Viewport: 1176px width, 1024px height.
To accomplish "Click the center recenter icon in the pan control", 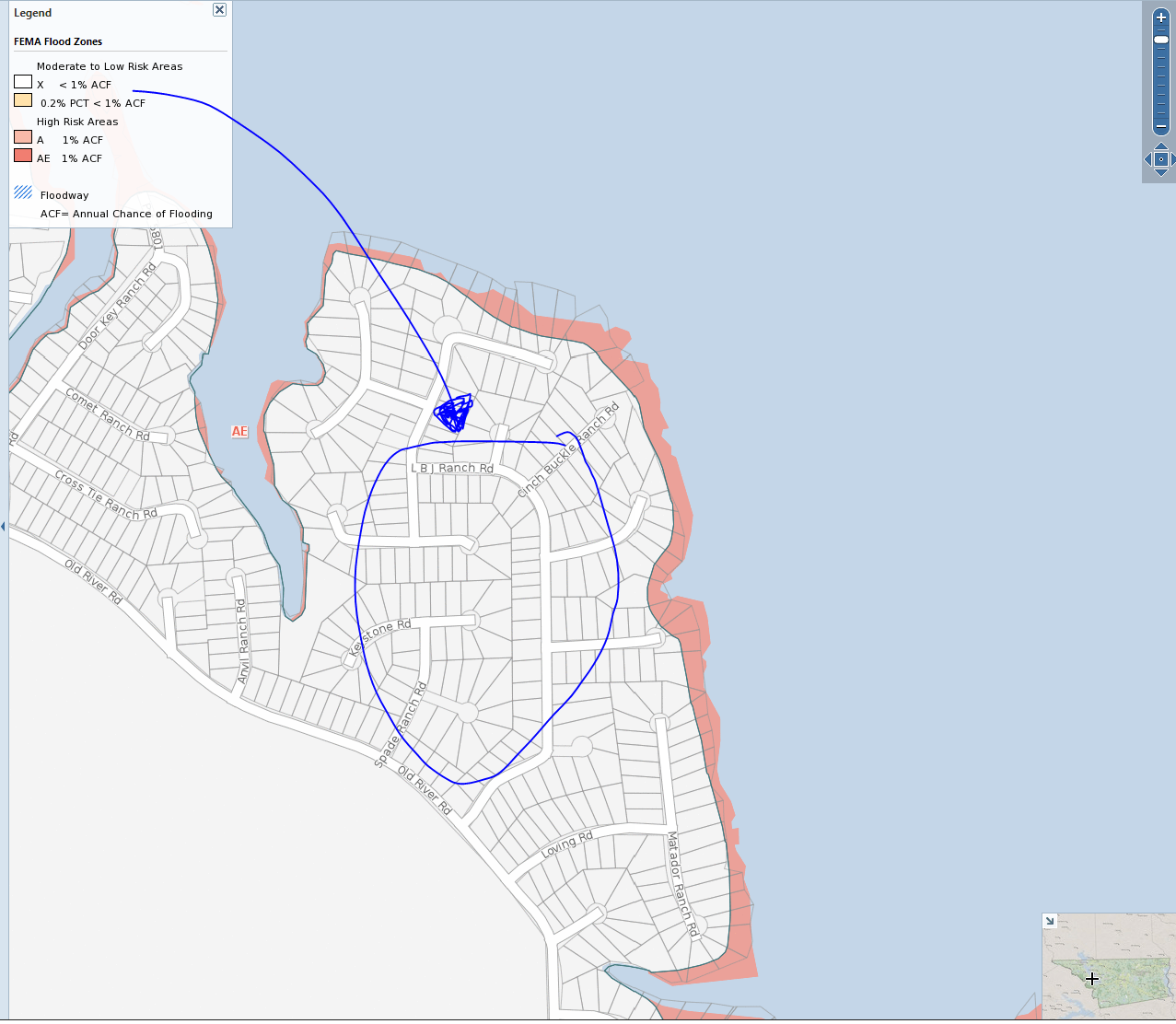I will tap(1160, 158).
